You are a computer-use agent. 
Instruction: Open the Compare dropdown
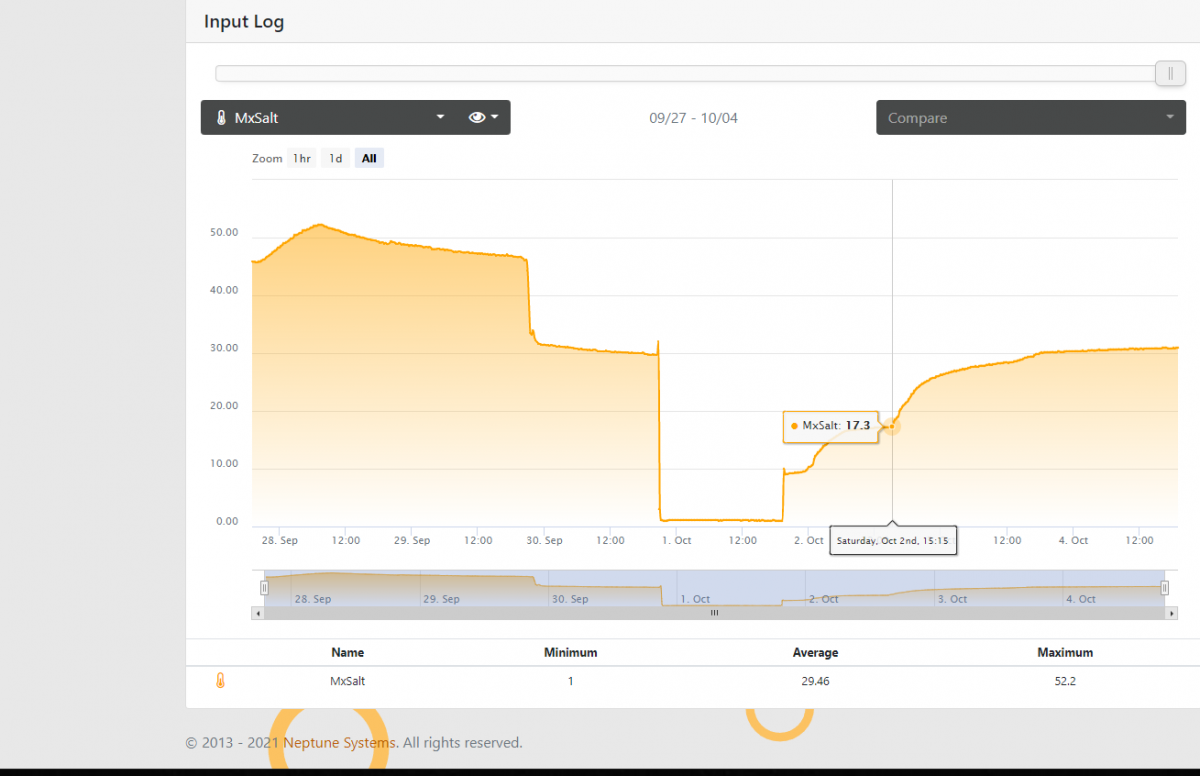[1031, 117]
